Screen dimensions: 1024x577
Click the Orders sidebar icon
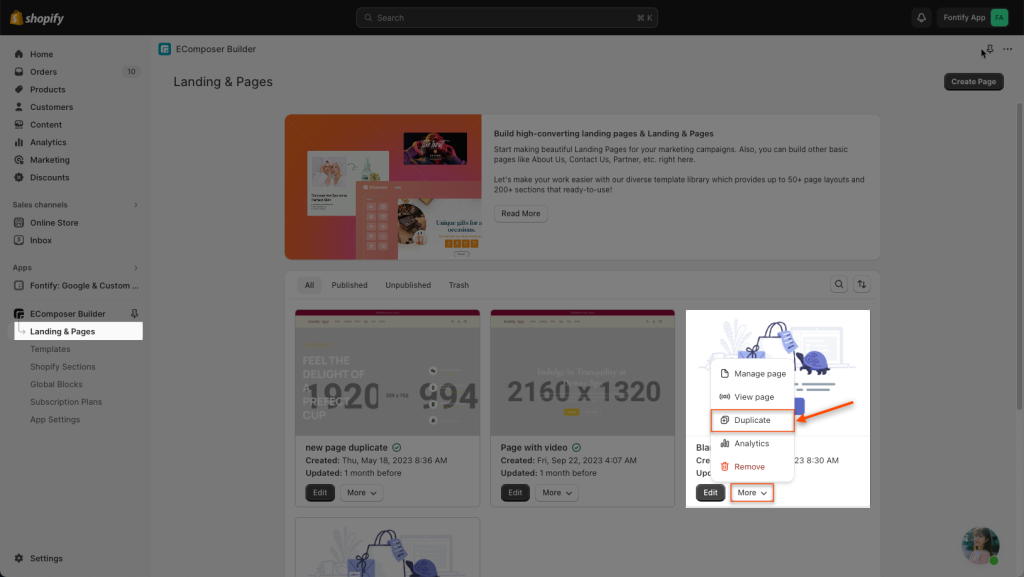pos(19,72)
